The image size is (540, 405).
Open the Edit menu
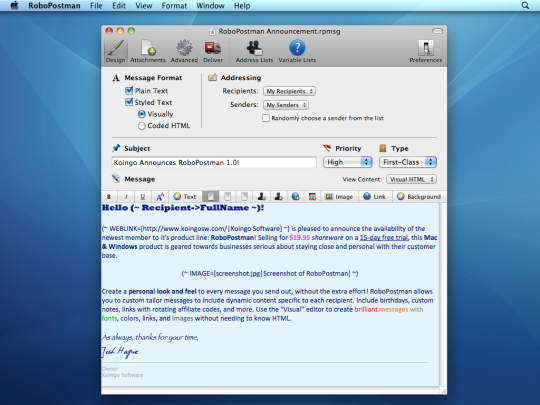pyautogui.click(x=119, y=6)
